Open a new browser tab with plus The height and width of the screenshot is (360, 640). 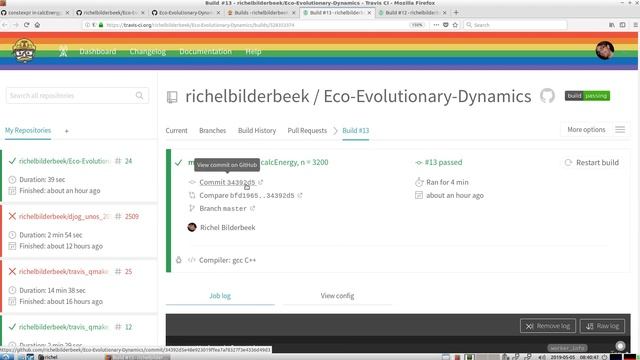pos(456,13)
